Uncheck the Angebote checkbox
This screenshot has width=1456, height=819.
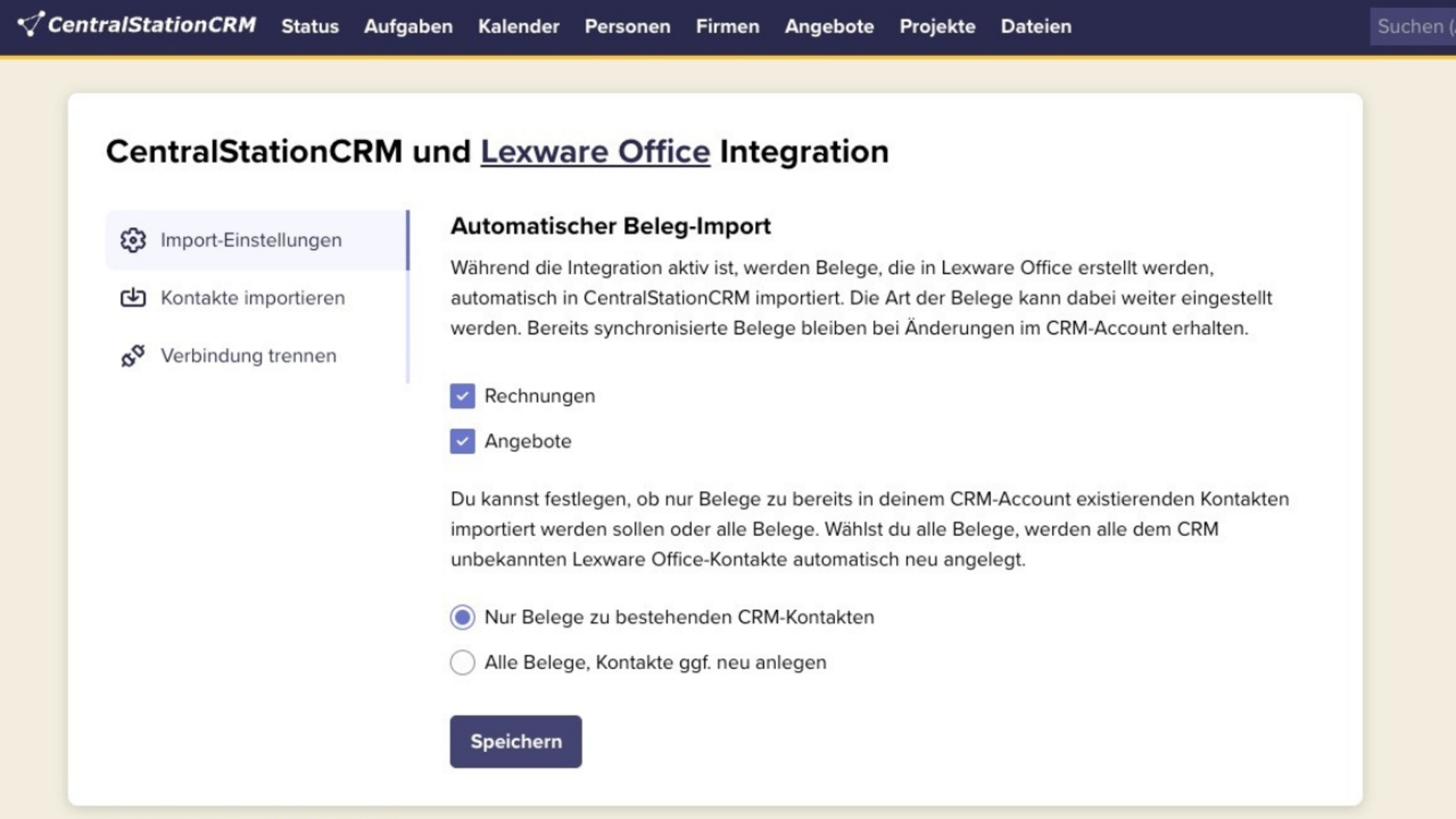tap(462, 441)
